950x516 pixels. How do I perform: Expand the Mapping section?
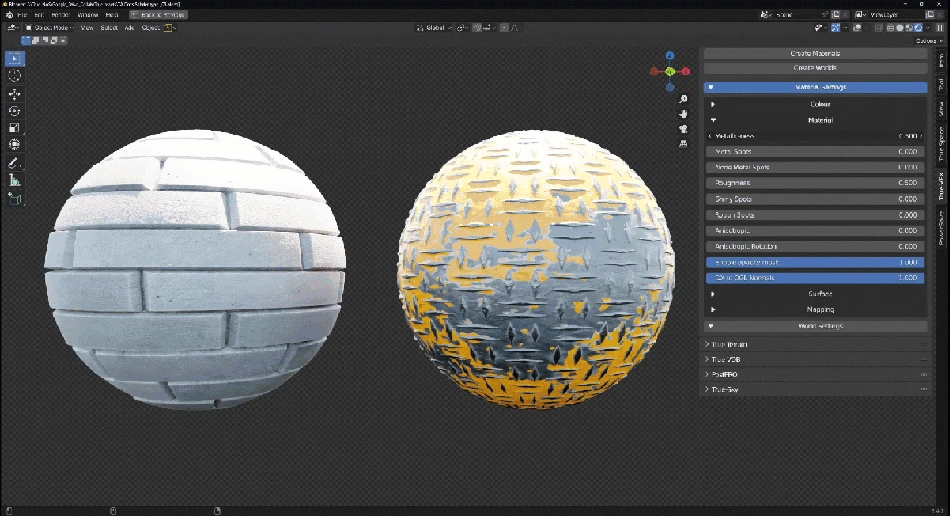point(815,309)
